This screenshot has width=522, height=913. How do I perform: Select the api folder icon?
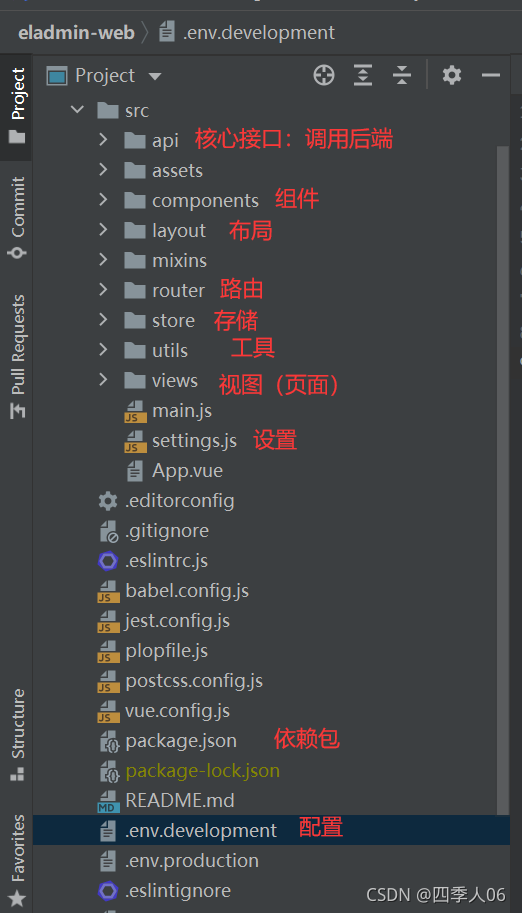click(135, 140)
